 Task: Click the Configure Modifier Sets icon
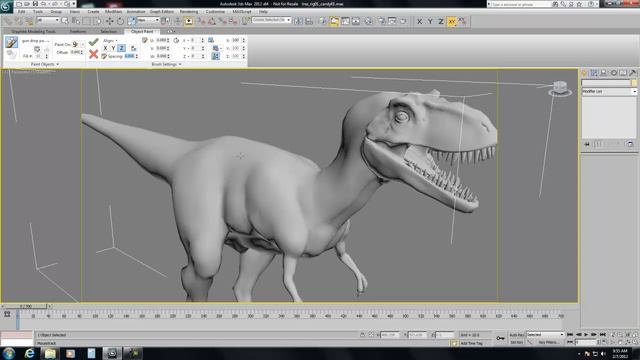[x=630, y=144]
